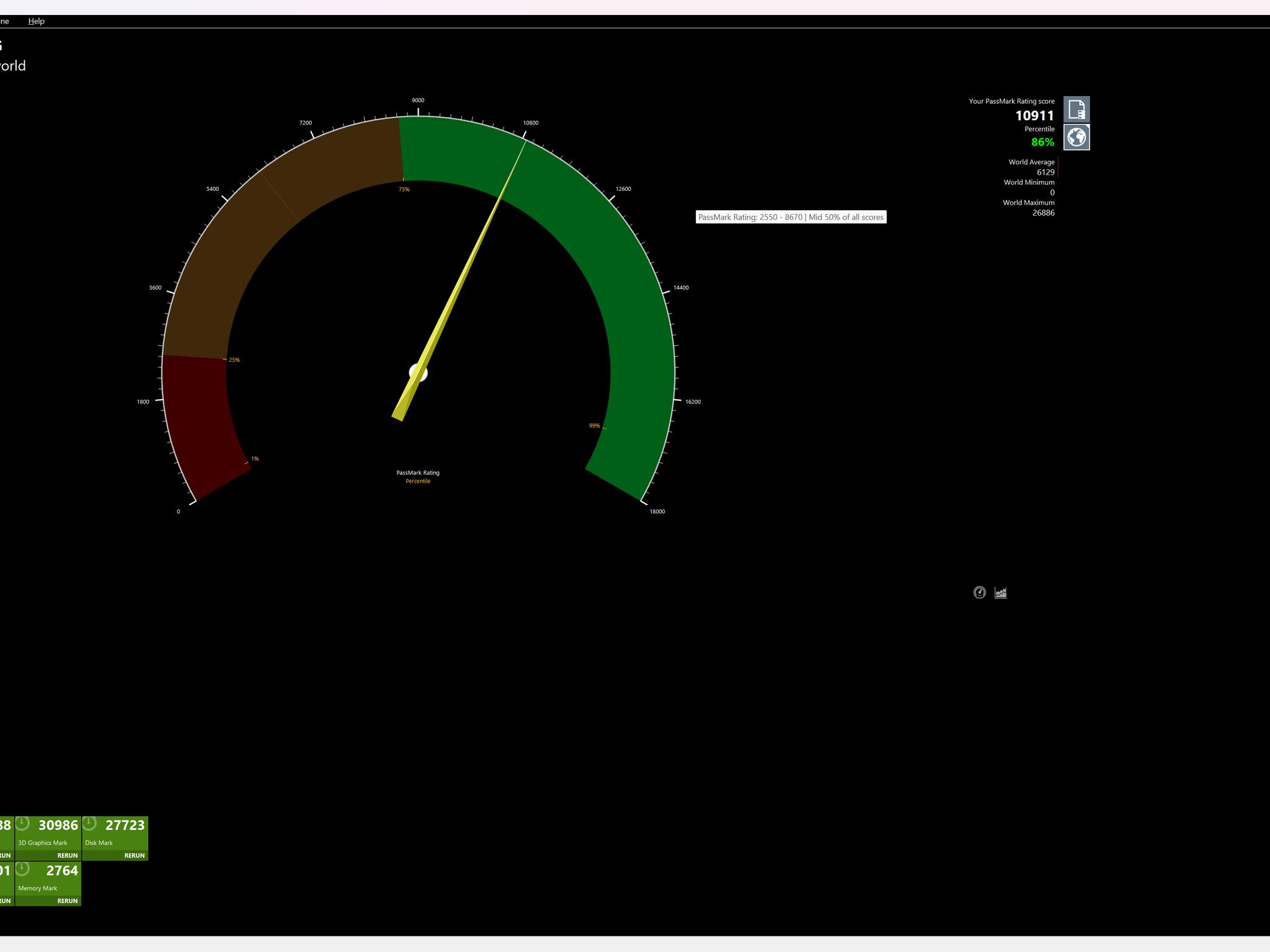Click the 16200 tick label on the gauge
The image size is (1270, 952).
tap(693, 402)
